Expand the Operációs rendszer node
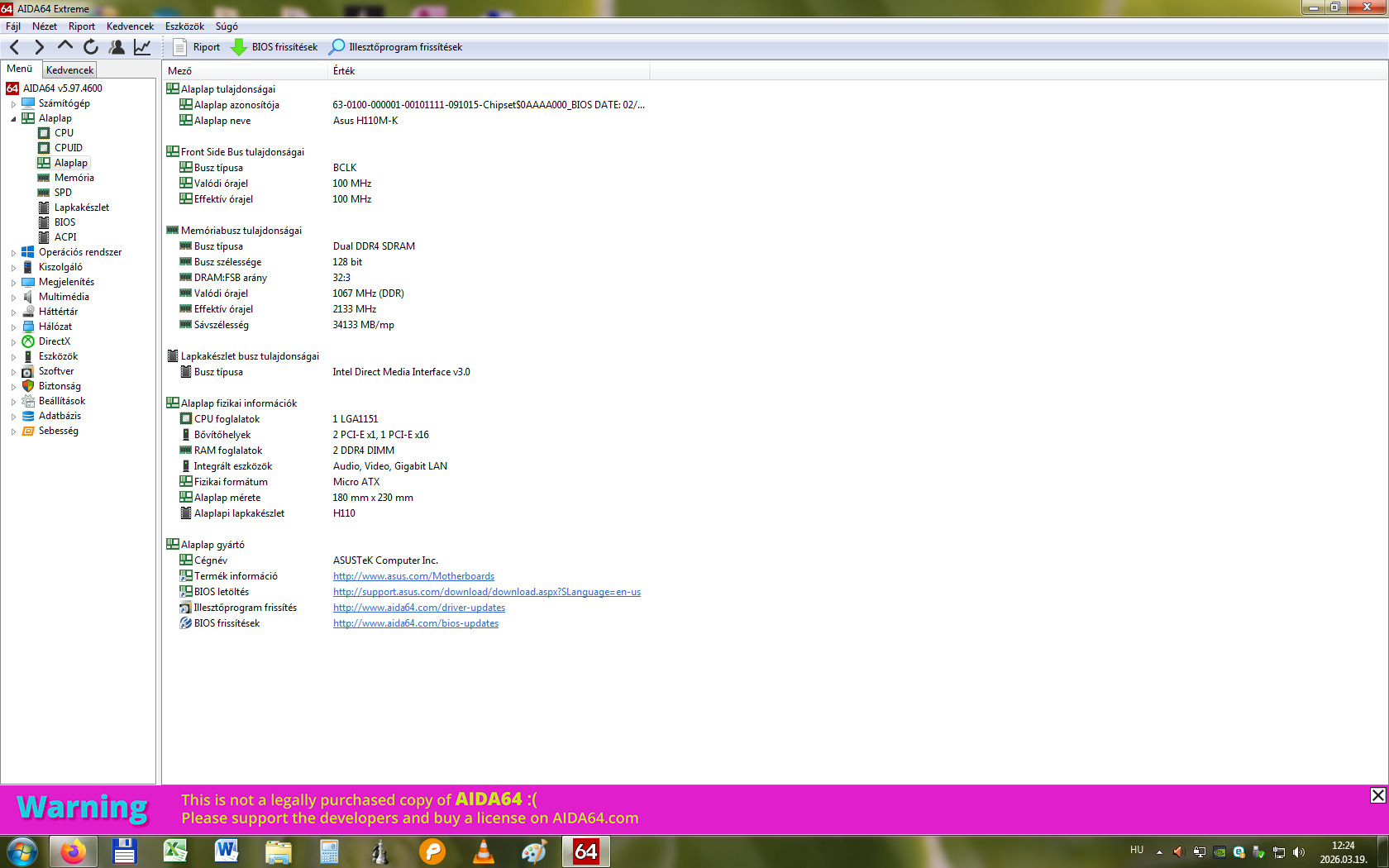 pos(13,253)
